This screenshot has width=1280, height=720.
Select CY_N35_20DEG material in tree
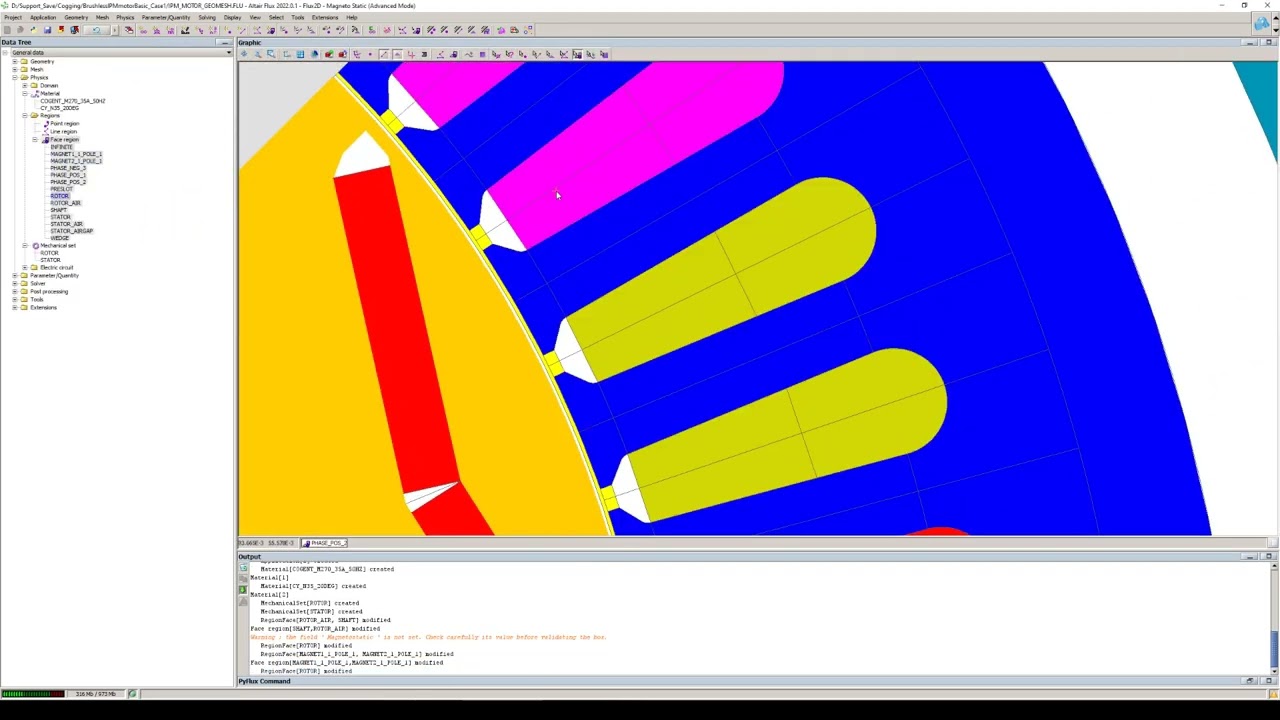60,108
